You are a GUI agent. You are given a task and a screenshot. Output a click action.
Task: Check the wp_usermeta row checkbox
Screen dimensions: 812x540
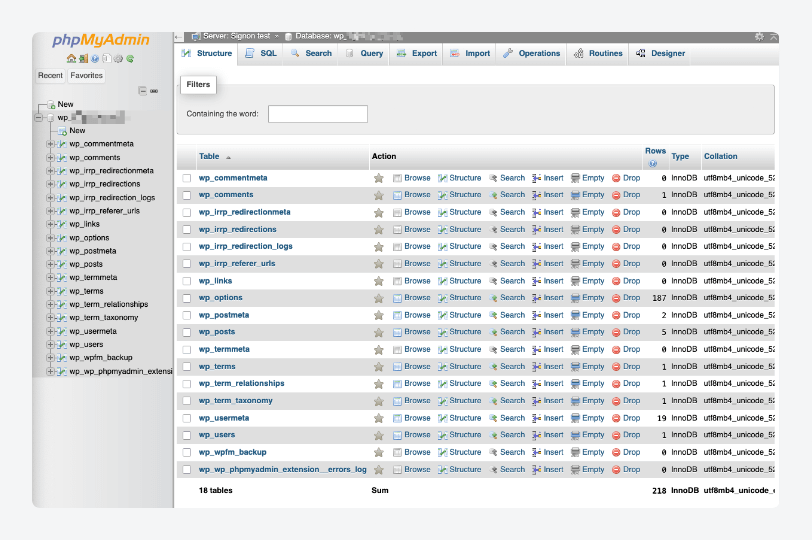[187, 418]
